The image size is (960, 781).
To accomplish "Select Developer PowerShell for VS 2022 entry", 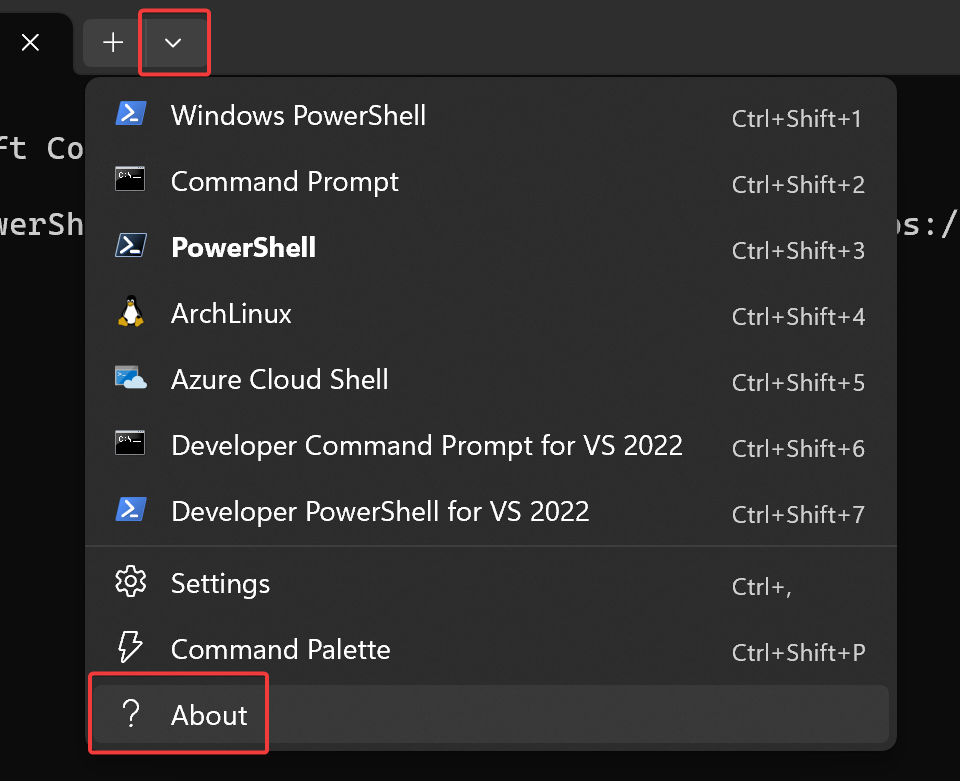I will click(x=490, y=512).
